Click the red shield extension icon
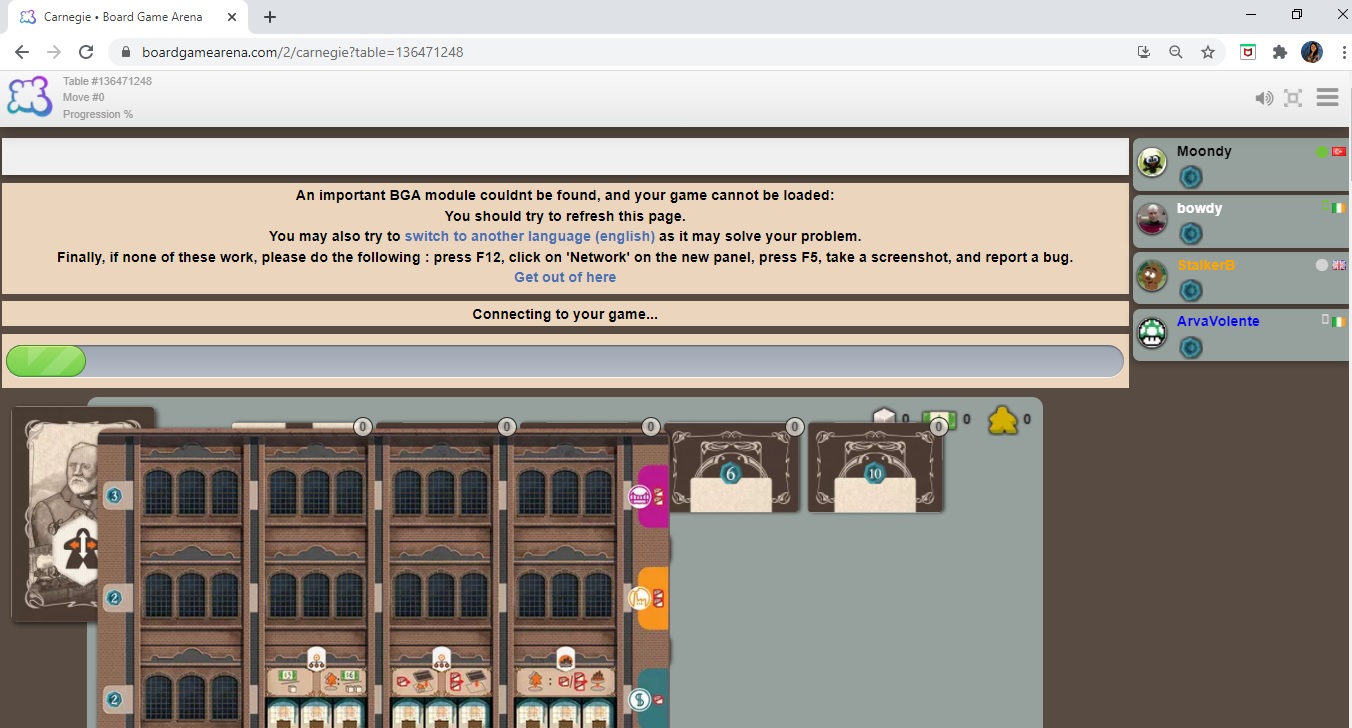Image resolution: width=1352 pixels, height=728 pixels. (1248, 52)
